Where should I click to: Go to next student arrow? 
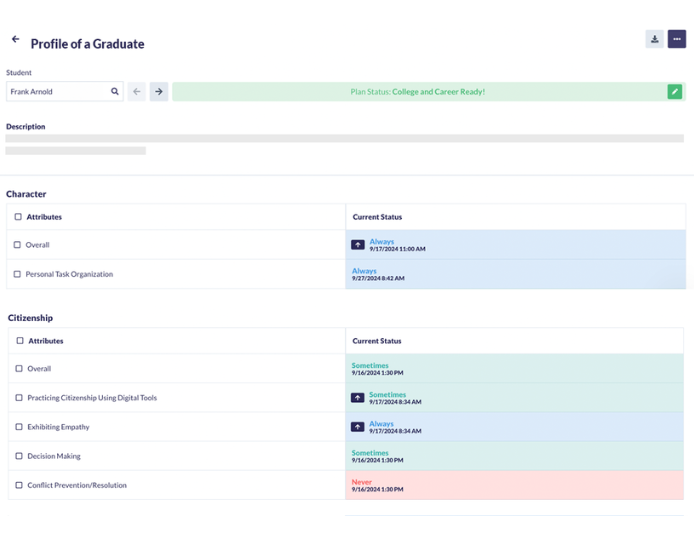159,92
